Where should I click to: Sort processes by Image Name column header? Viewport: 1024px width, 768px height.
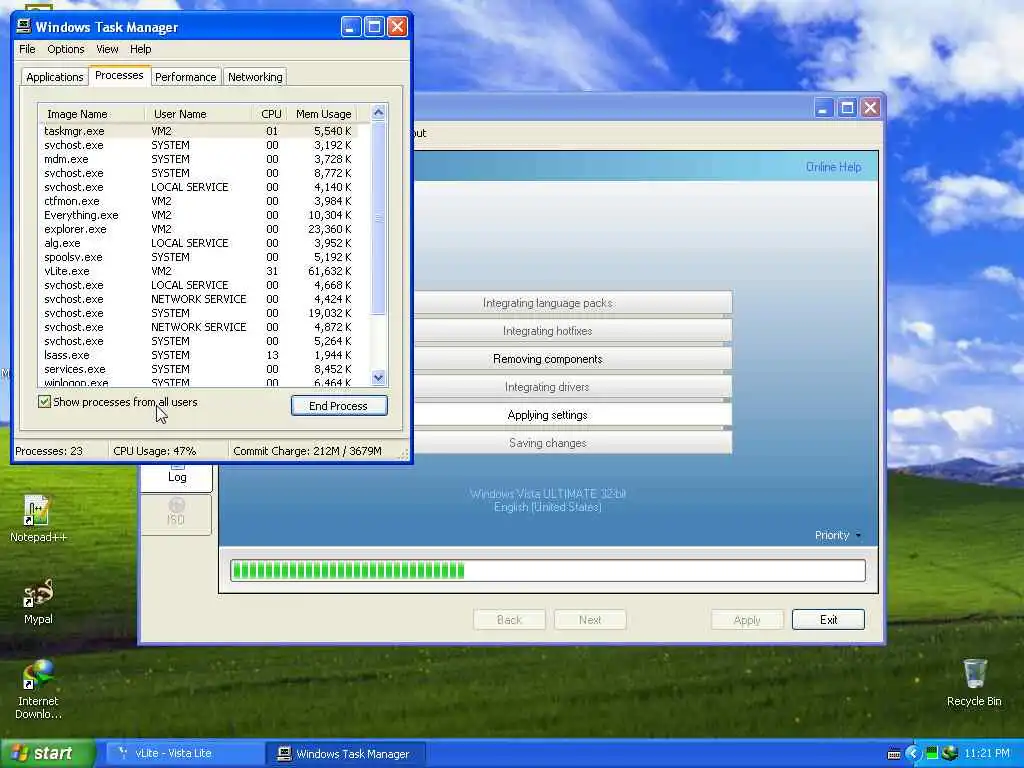(x=91, y=114)
